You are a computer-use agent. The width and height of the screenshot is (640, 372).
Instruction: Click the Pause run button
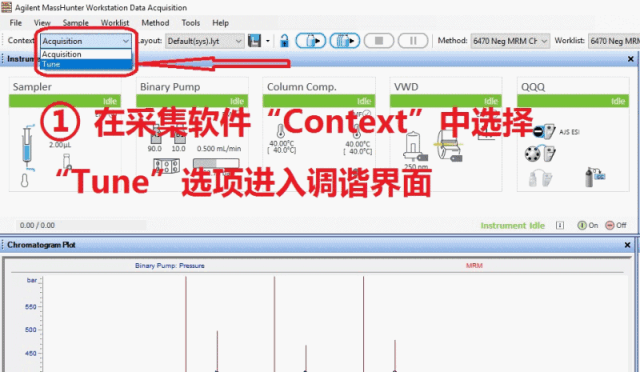coord(413,41)
